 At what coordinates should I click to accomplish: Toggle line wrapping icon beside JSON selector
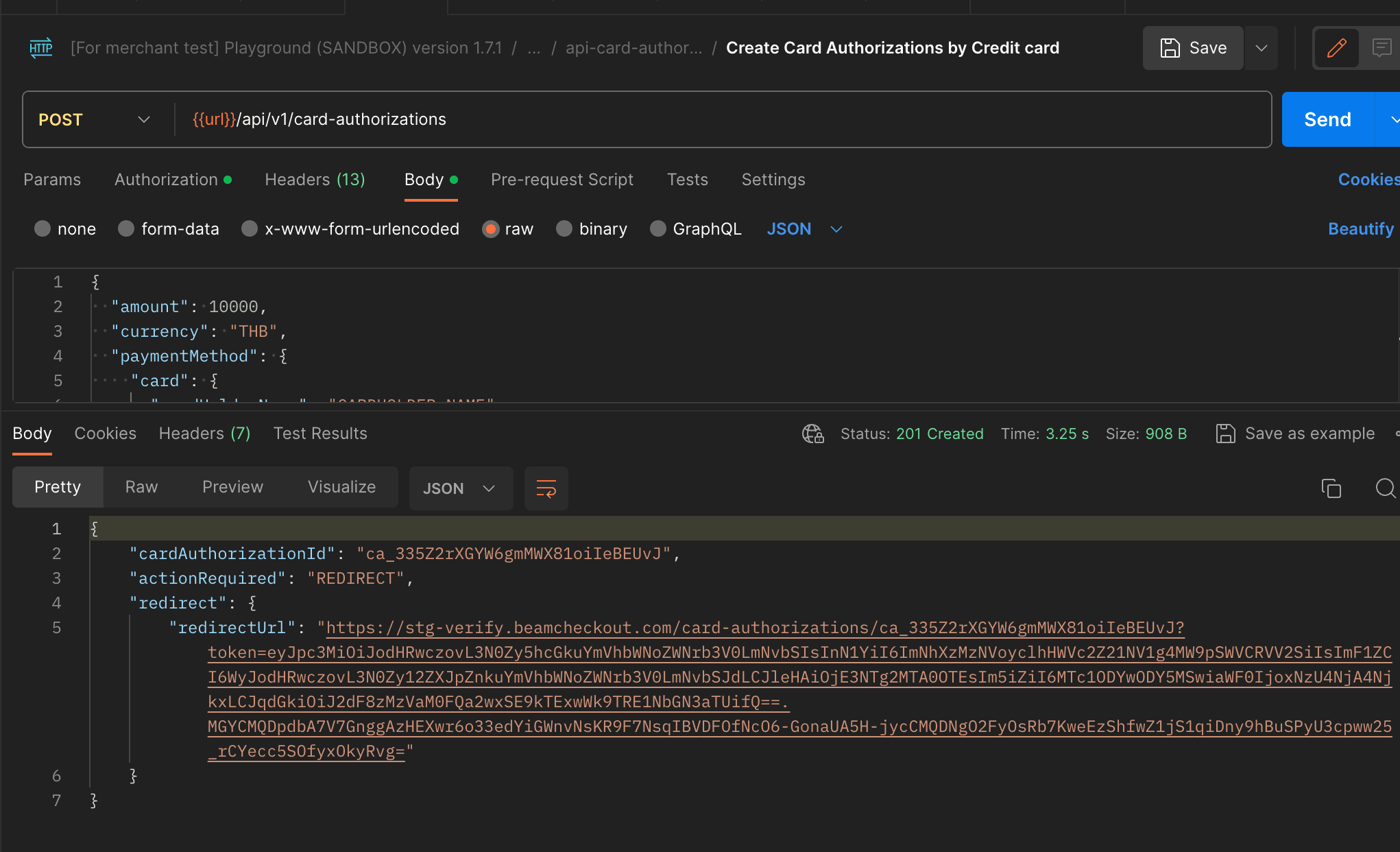pyautogui.click(x=546, y=488)
